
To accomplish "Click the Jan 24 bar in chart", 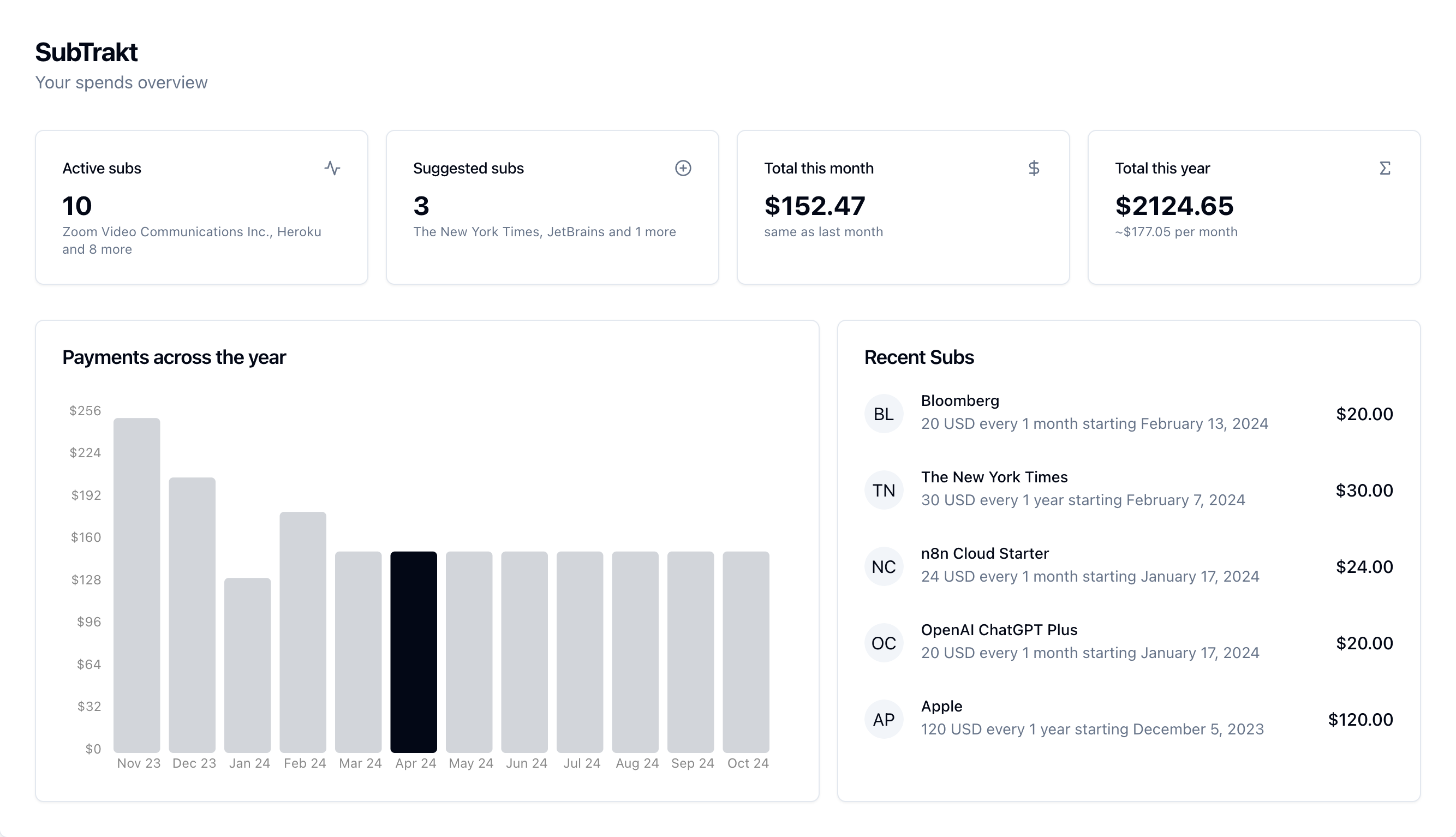I will tap(247, 665).
